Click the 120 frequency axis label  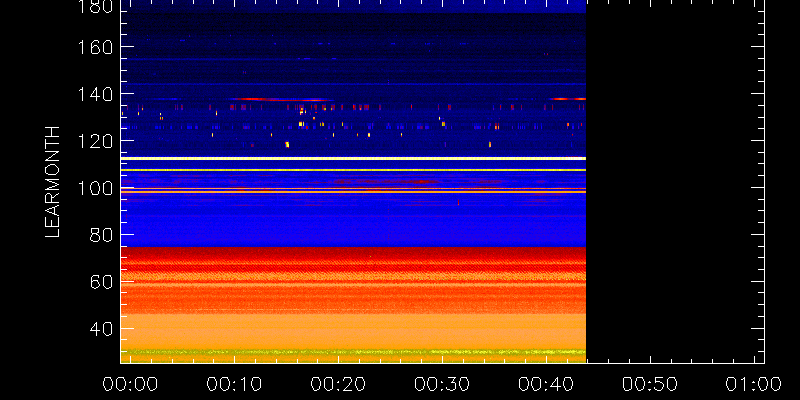[x=95, y=141]
